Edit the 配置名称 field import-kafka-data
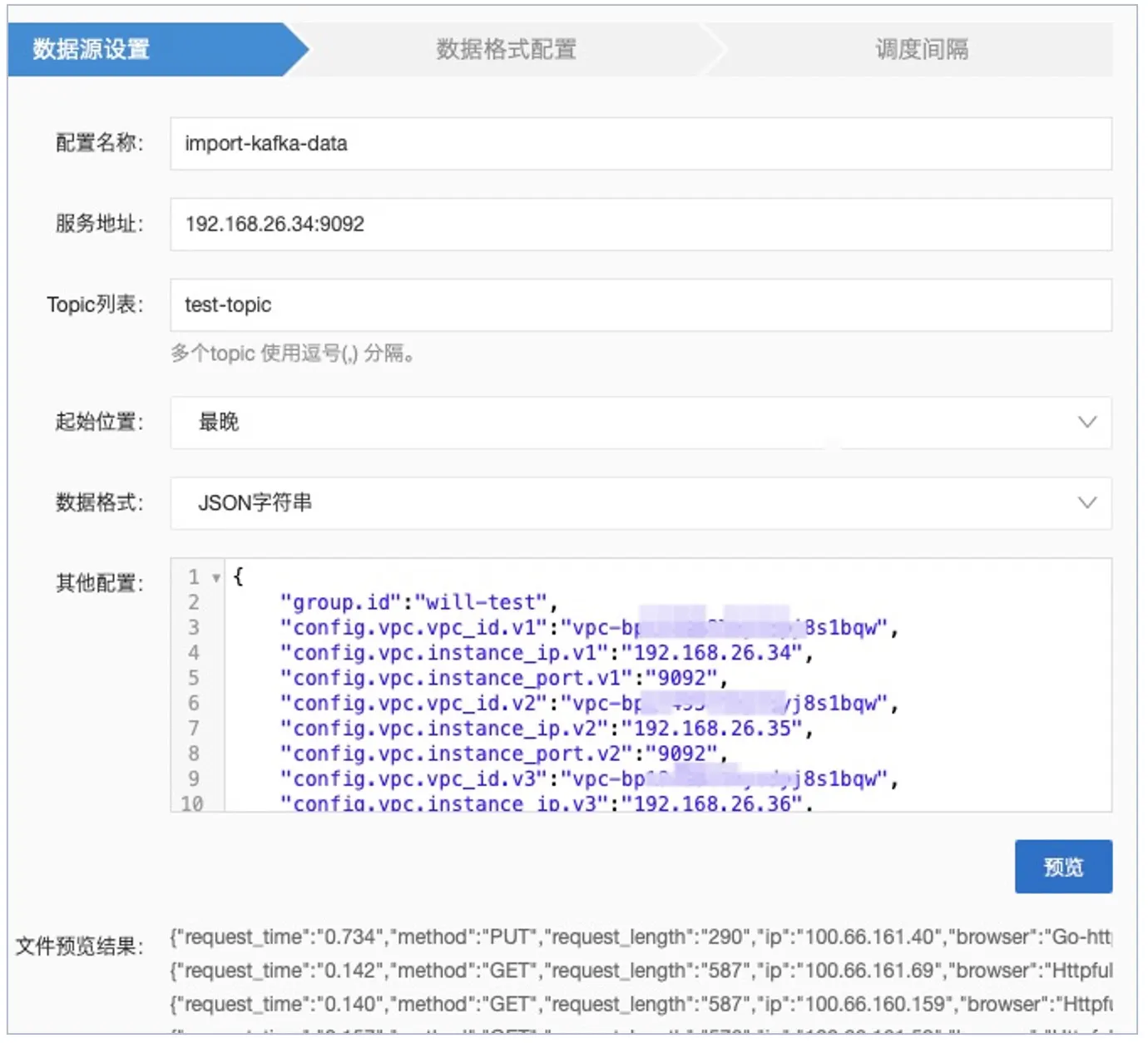This screenshot has height=1043, width=1148. click(x=641, y=144)
